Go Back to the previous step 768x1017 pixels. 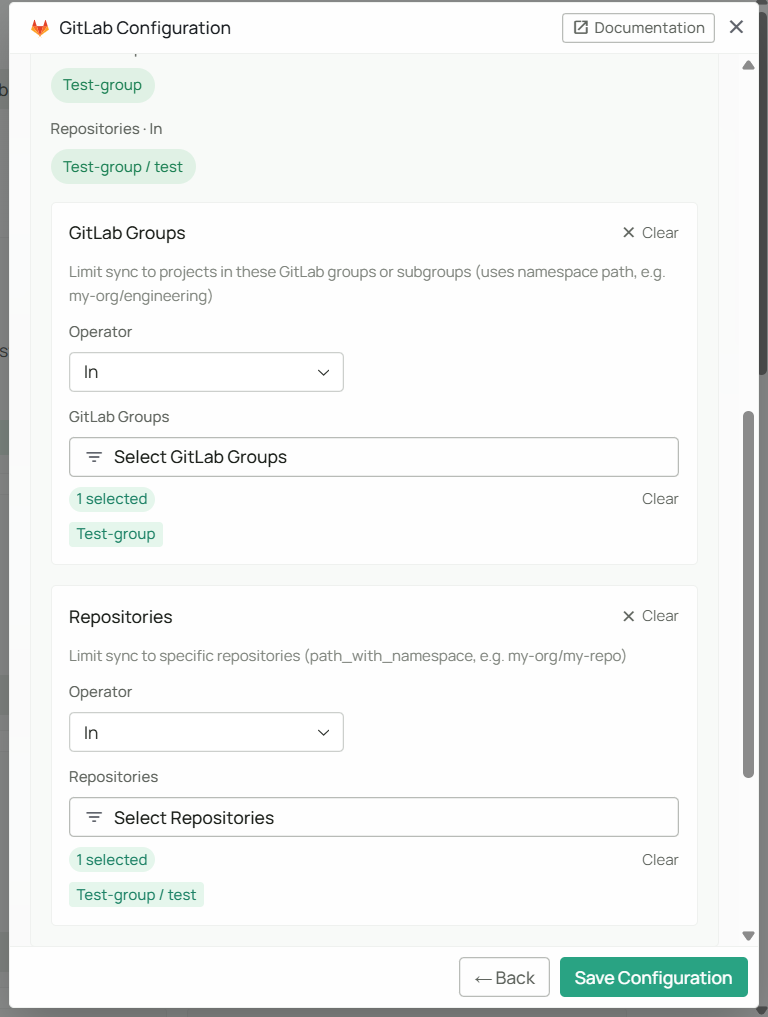[x=504, y=977]
